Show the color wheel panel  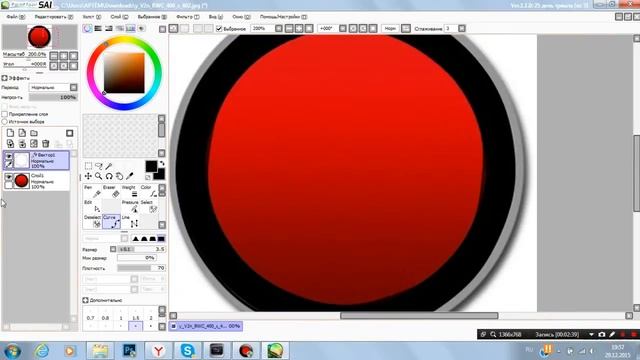pyautogui.click(x=87, y=28)
